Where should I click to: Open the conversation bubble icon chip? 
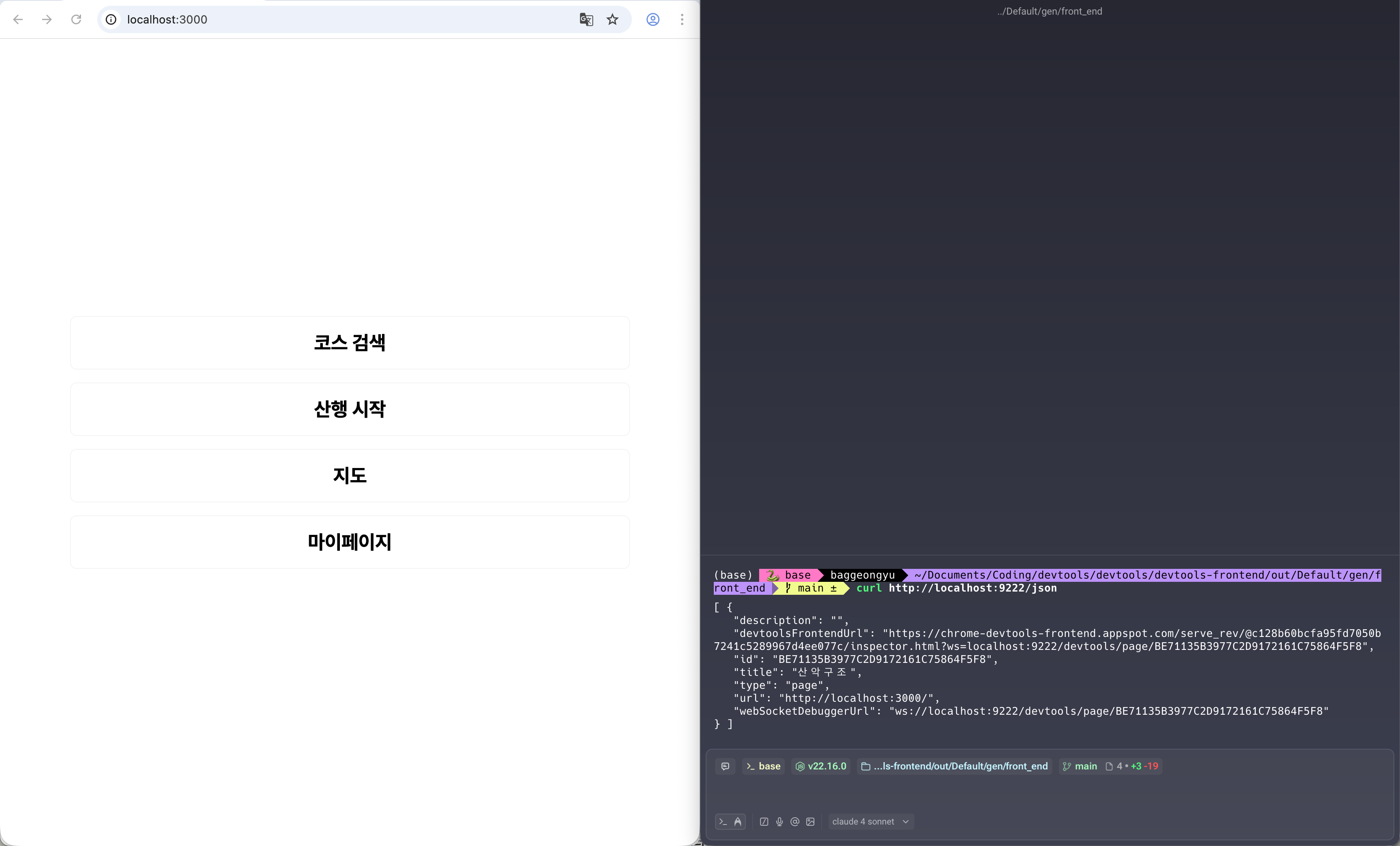725,767
